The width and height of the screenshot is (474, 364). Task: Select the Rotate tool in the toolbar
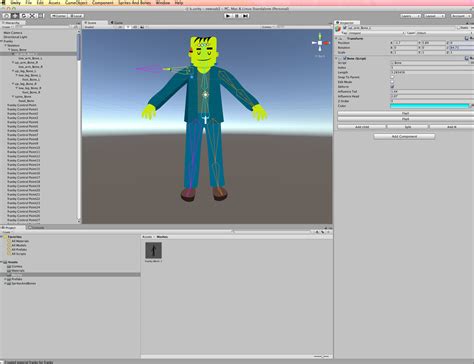(x=24, y=16)
